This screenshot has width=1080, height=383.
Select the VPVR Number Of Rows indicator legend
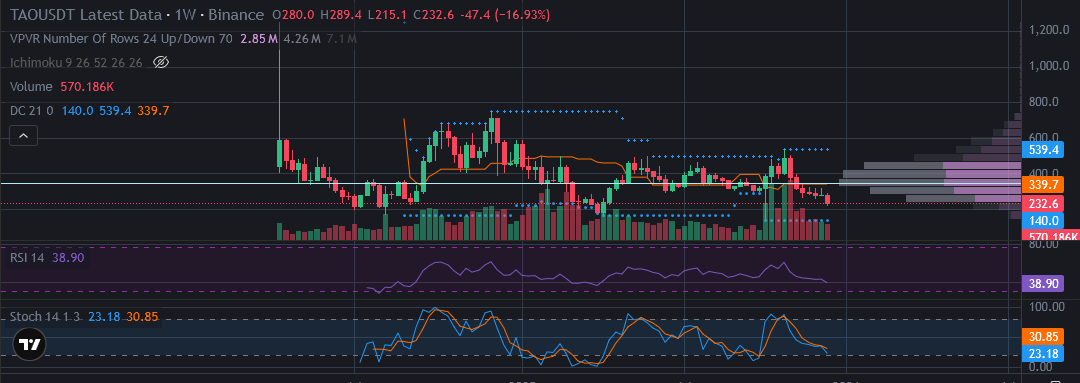pyautogui.click(x=121, y=39)
